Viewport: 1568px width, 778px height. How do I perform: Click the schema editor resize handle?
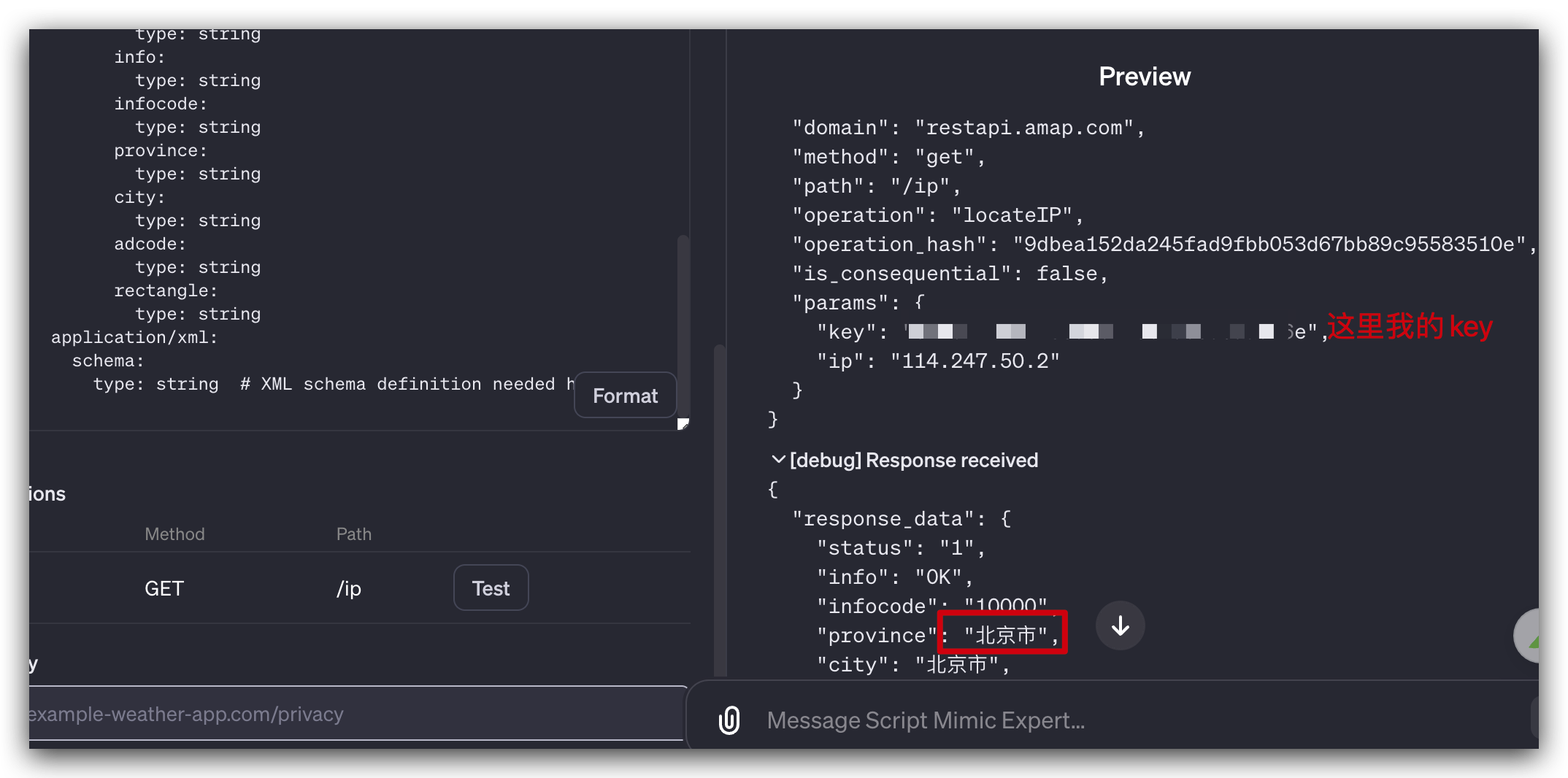pos(683,423)
